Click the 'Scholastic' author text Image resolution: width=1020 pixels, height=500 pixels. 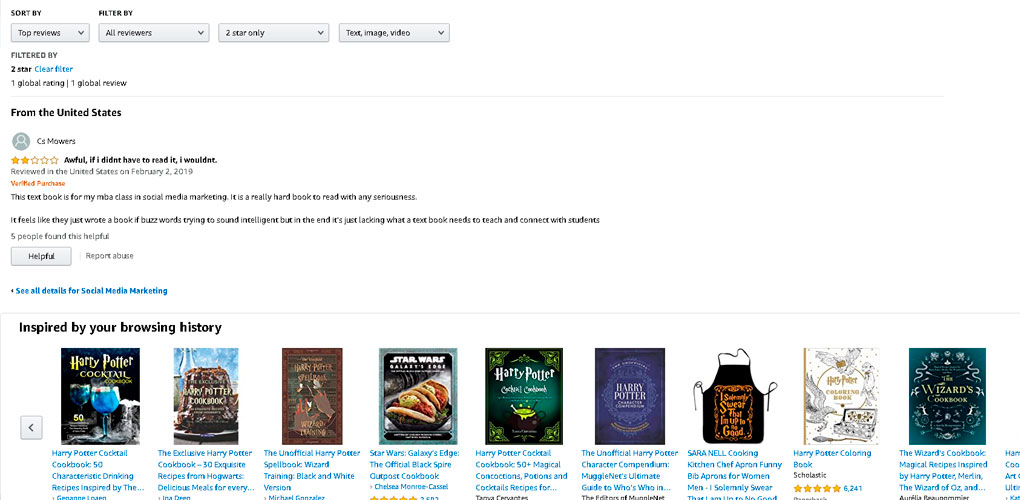click(810, 475)
